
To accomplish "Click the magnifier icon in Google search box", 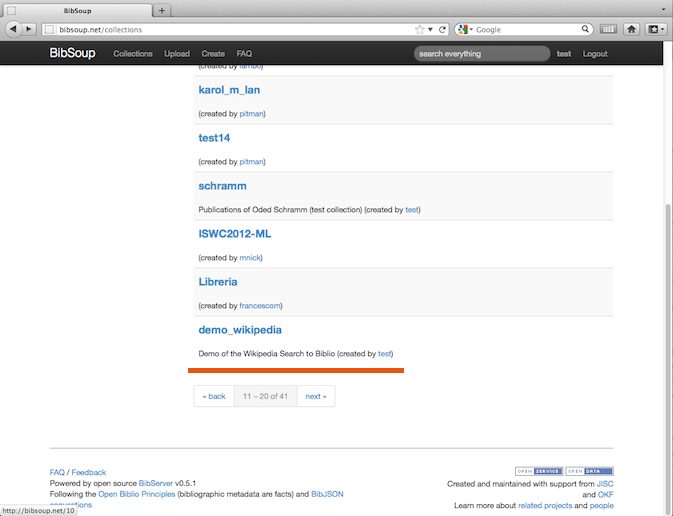I will click(585, 29).
